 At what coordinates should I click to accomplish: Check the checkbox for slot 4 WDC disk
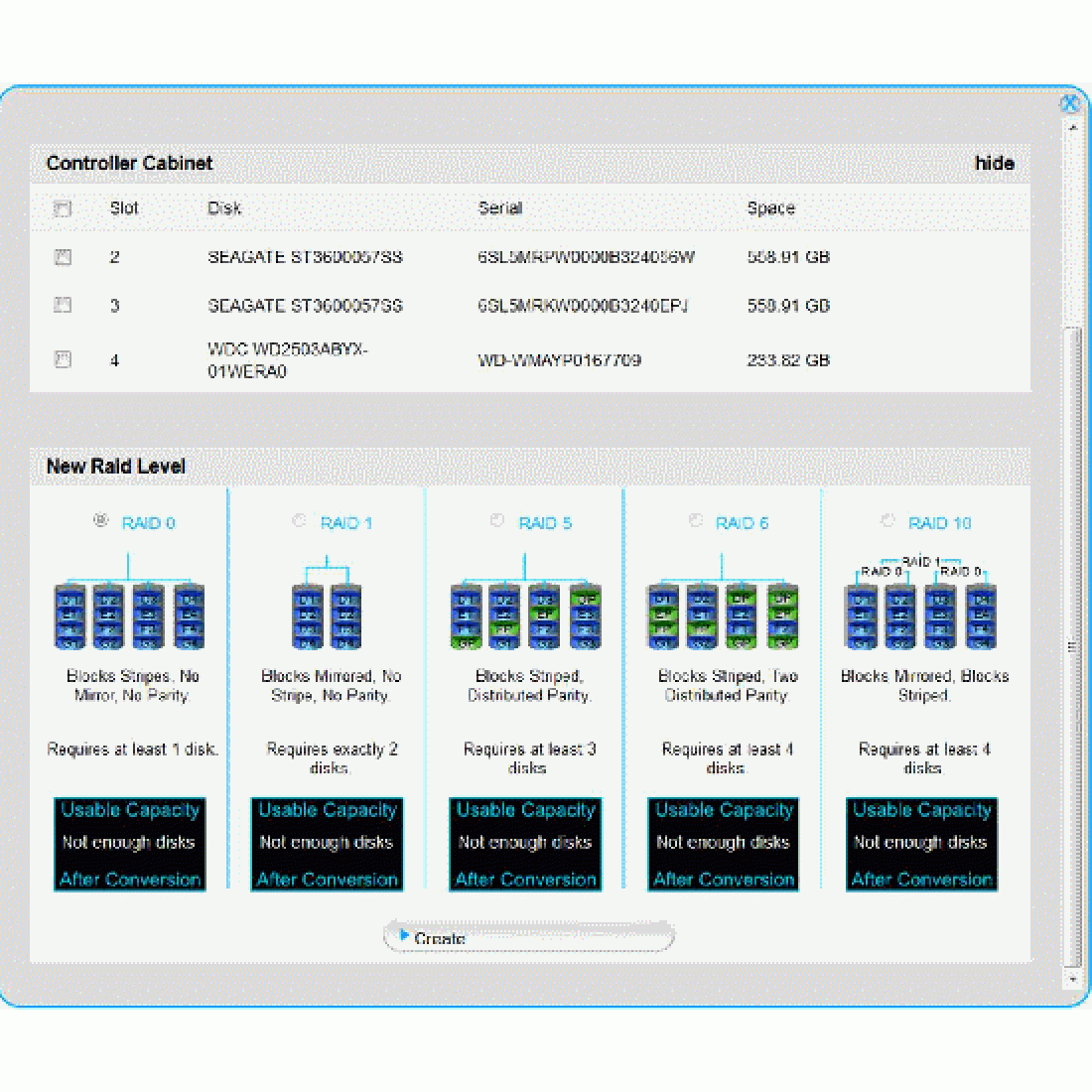[63, 358]
